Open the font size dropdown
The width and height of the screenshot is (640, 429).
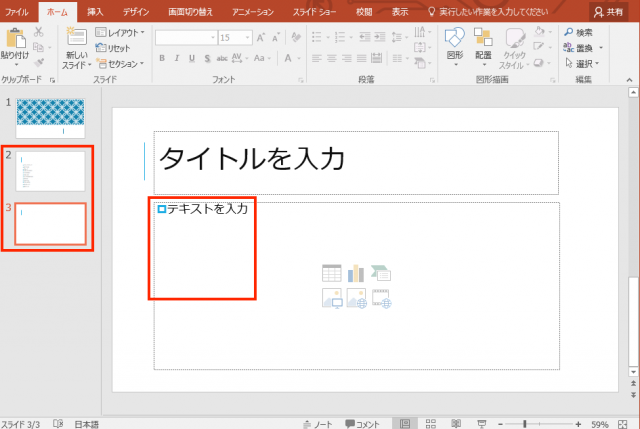pyautogui.click(x=248, y=37)
